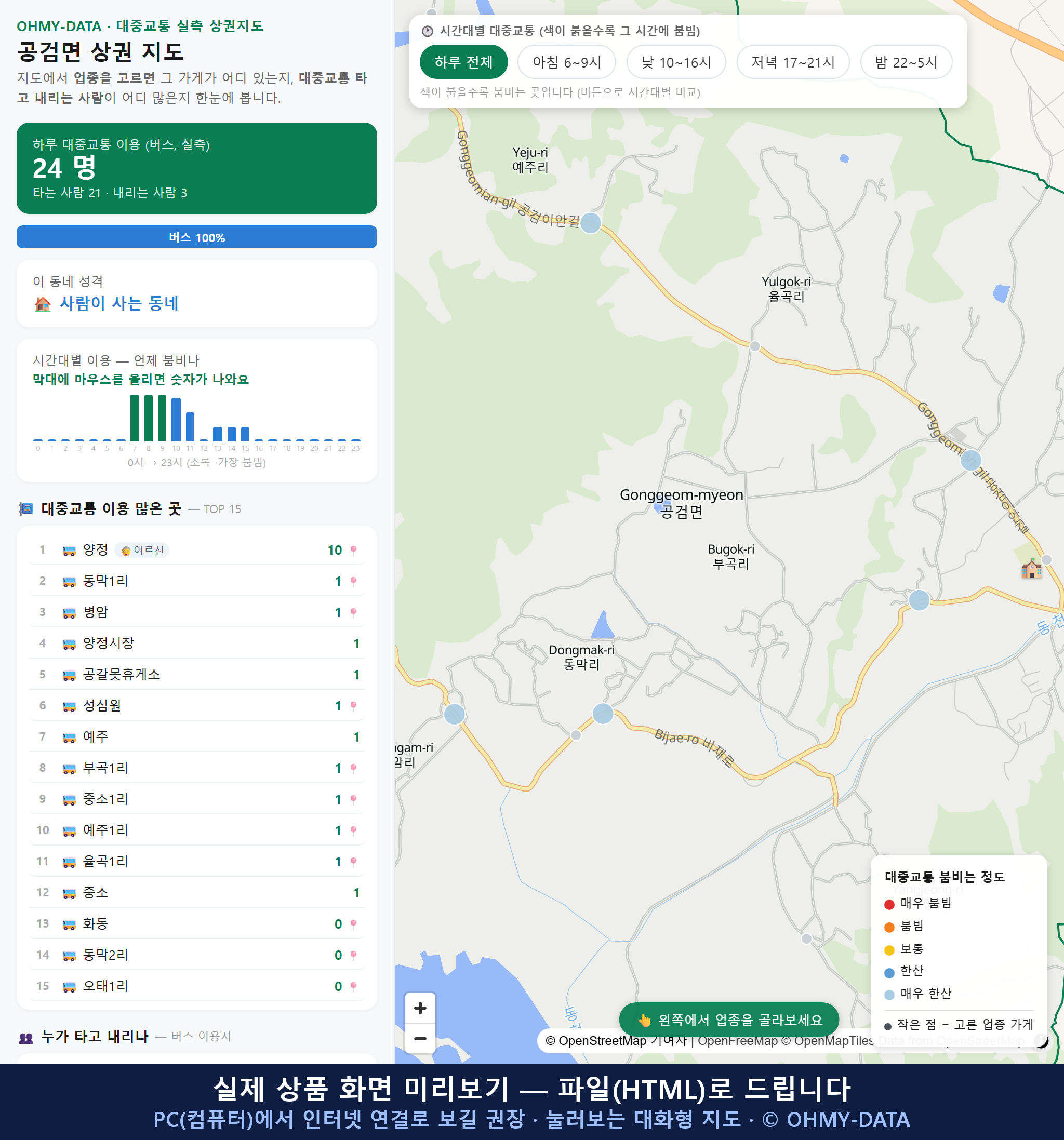This screenshot has width=1064, height=1140.
Task: Click the bus icon in 예주 row
Action: pyautogui.click(x=69, y=737)
